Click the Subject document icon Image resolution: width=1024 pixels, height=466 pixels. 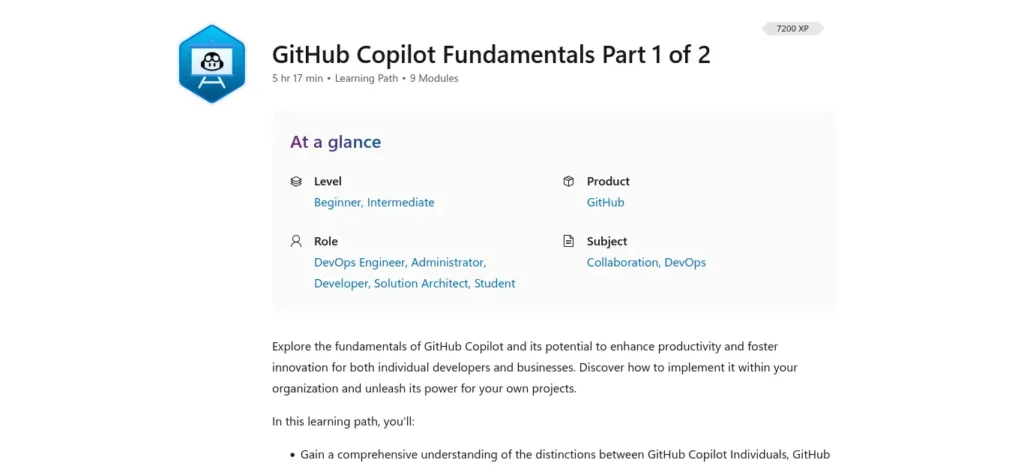click(569, 241)
